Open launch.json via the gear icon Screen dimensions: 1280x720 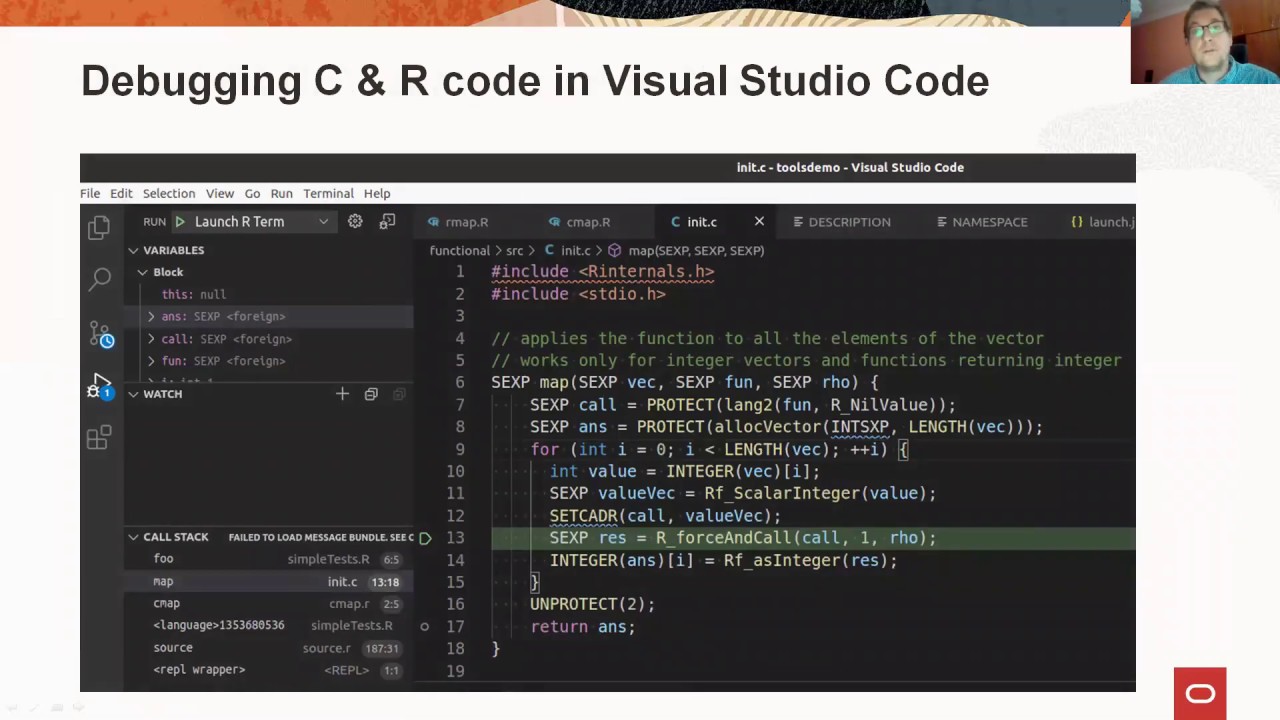coord(355,222)
